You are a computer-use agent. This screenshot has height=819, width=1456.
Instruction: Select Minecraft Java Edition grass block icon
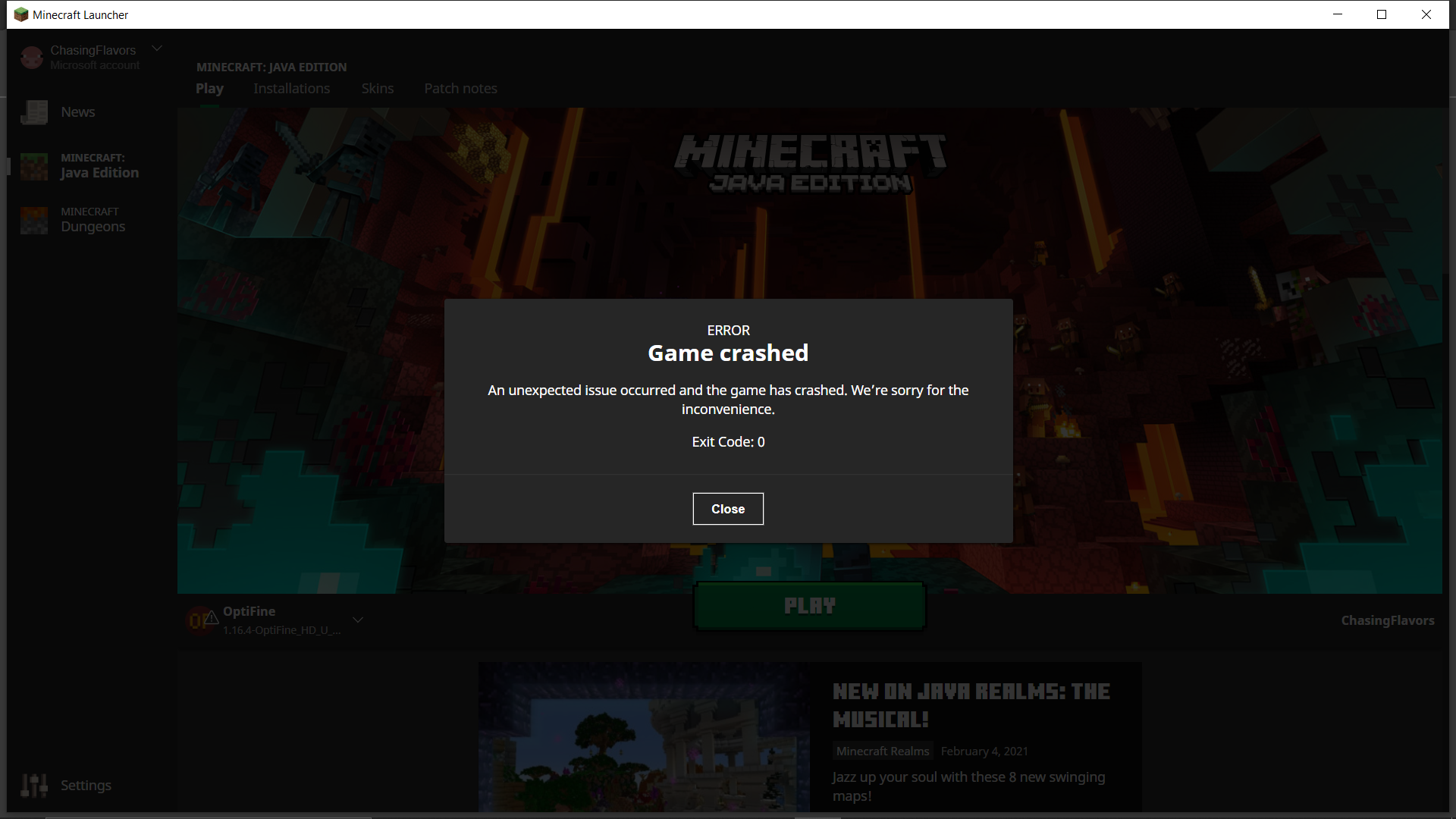[34, 166]
